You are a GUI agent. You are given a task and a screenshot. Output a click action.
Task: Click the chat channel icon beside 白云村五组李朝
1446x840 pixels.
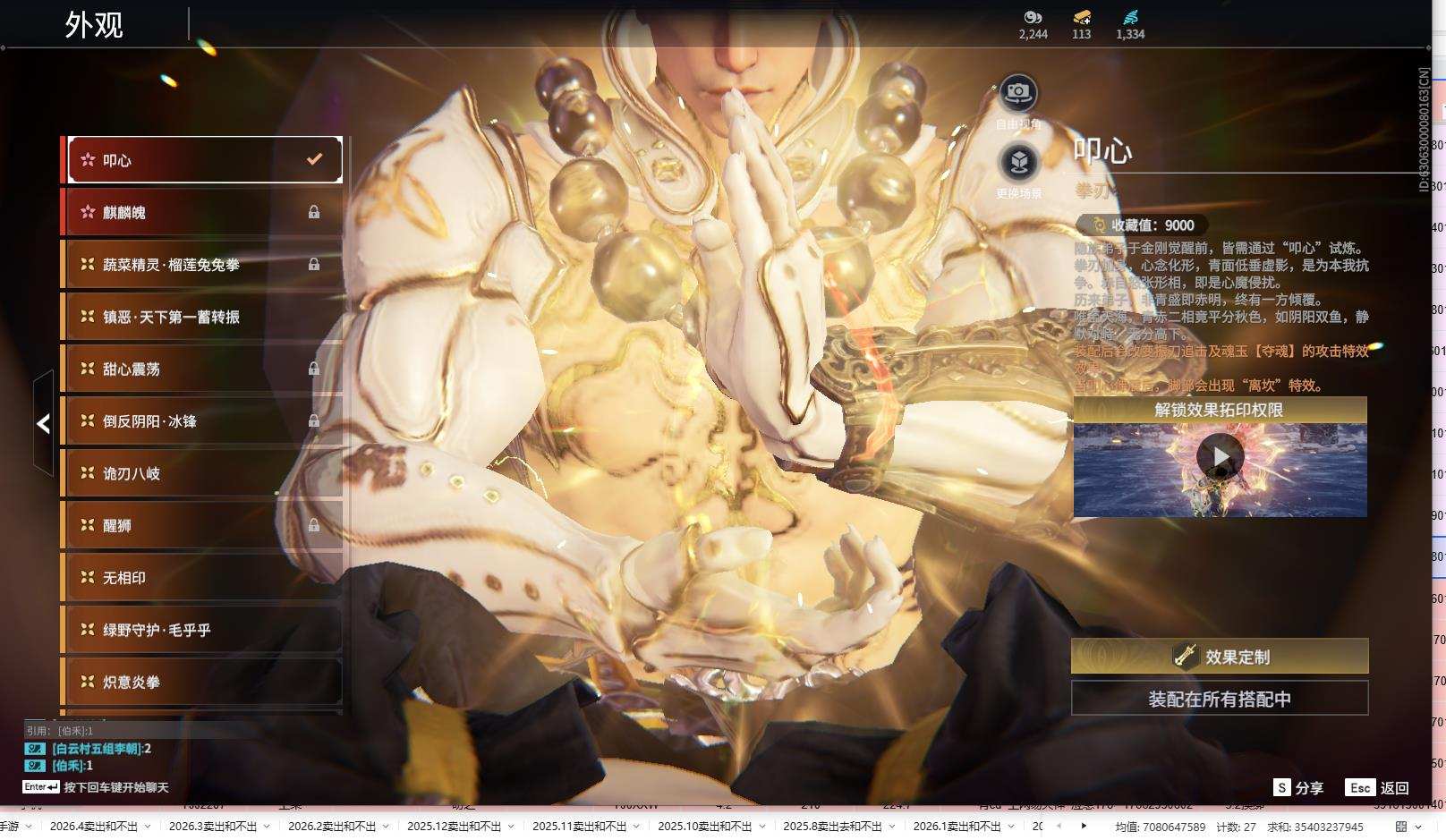pos(35,749)
